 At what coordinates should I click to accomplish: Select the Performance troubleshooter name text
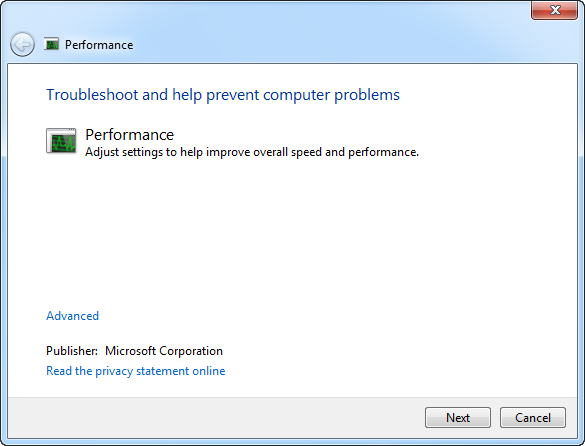pos(129,135)
